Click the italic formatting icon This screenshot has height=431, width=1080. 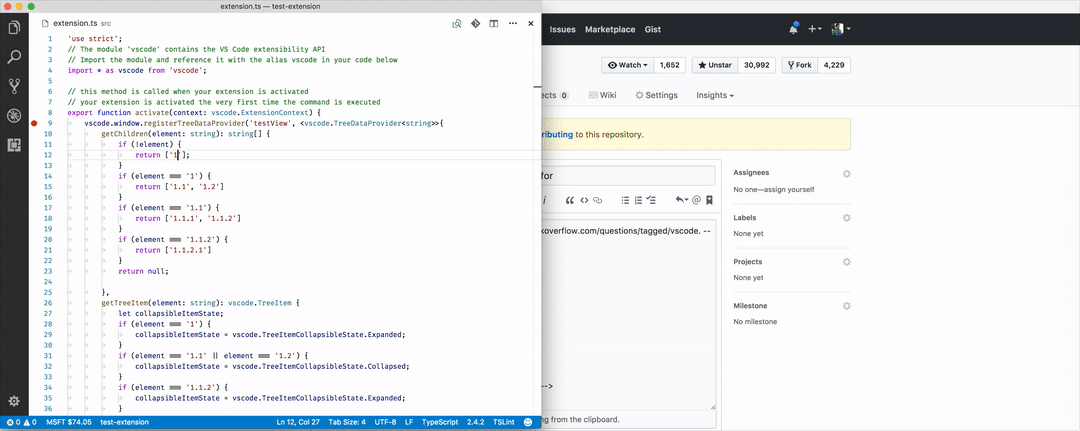click(545, 200)
